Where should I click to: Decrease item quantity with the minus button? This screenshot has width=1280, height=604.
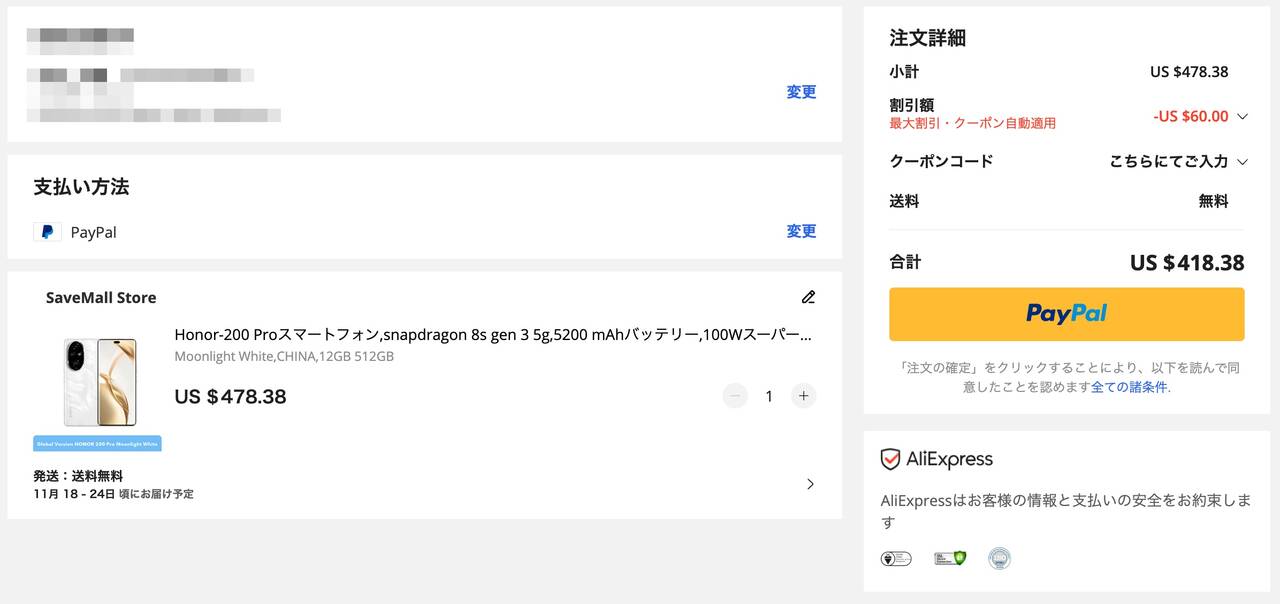[x=735, y=396]
